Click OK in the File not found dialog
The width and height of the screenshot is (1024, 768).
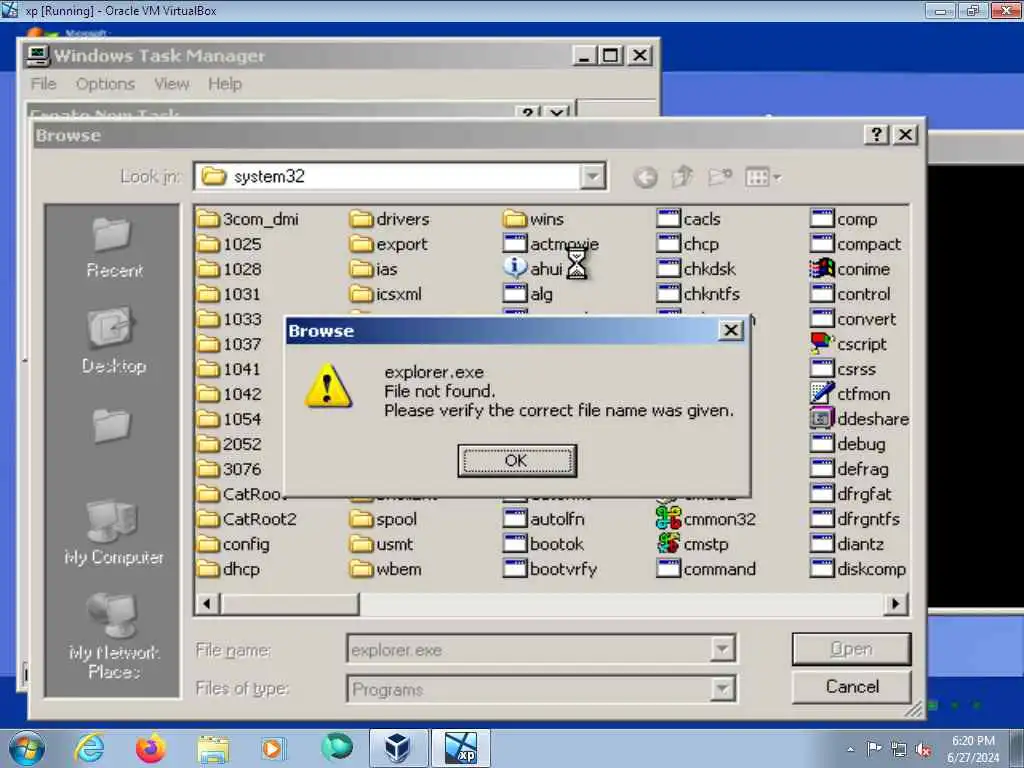(x=517, y=460)
